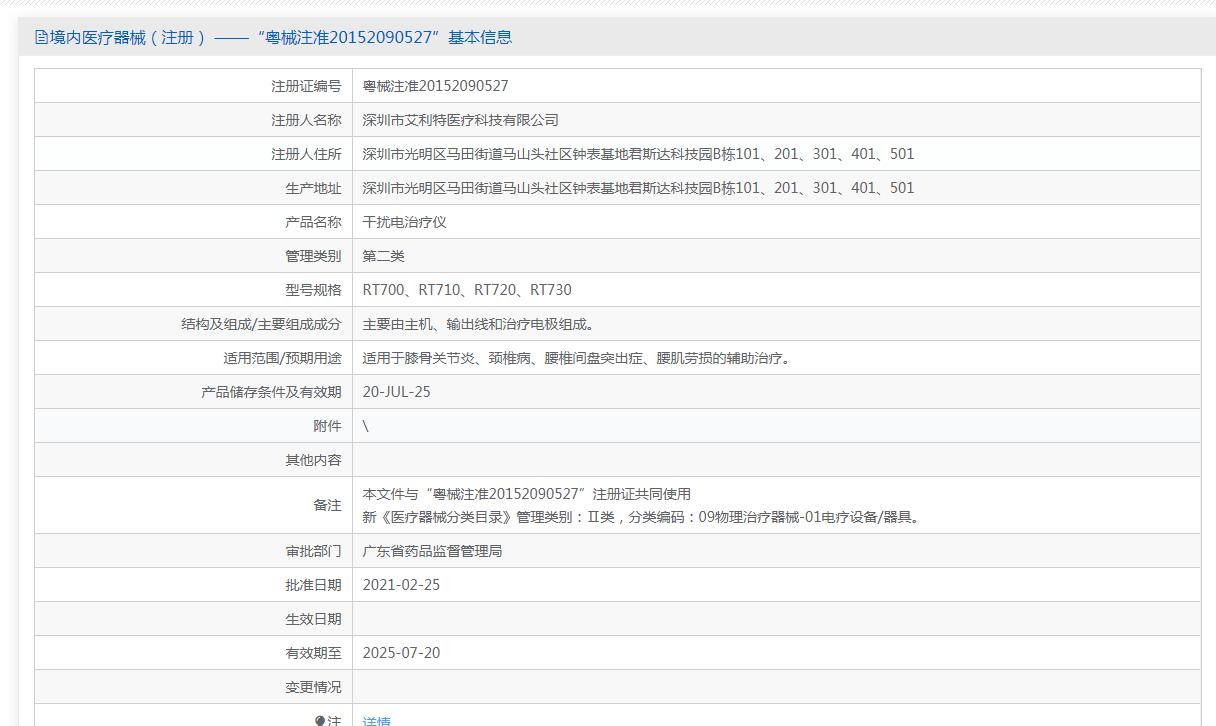Click the bullet icon beside 注 label

[320, 720]
